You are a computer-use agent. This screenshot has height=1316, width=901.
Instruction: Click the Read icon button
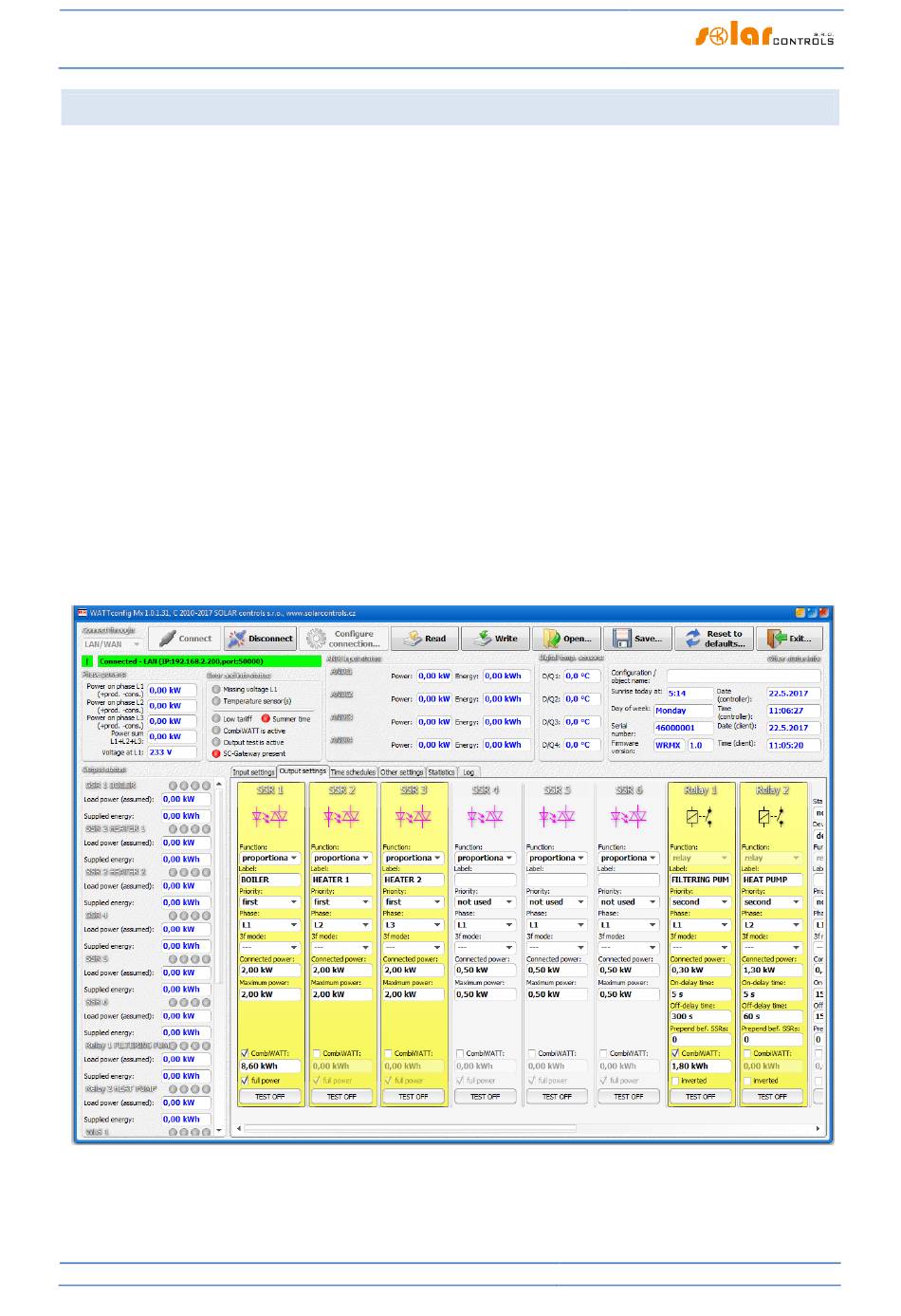coord(413,639)
